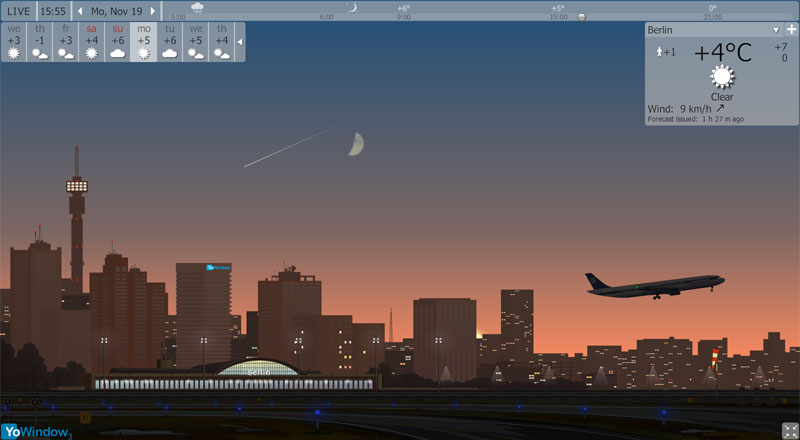This screenshot has height=440, width=800.
Task: Go to previous day using left arrow
Action: [80, 11]
